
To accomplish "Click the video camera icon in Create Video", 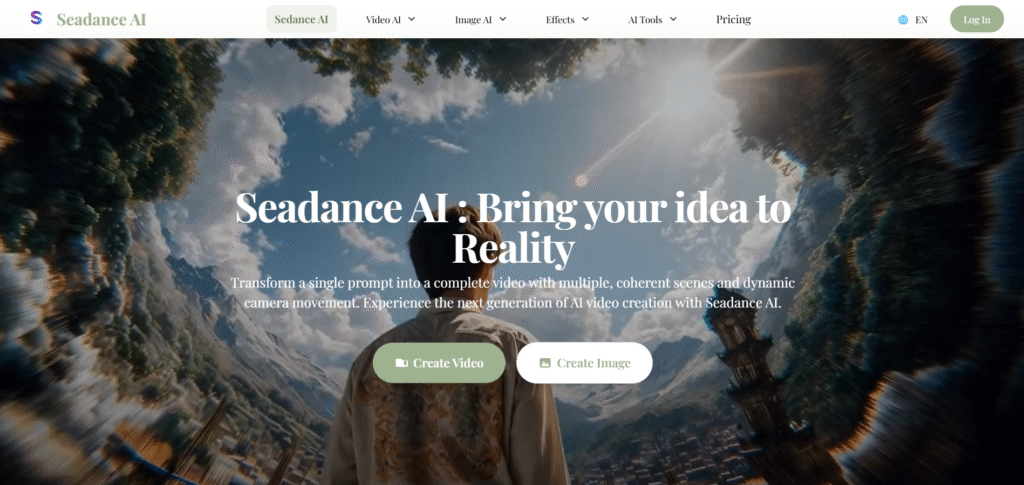I will pyautogui.click(x=402, y=363).
